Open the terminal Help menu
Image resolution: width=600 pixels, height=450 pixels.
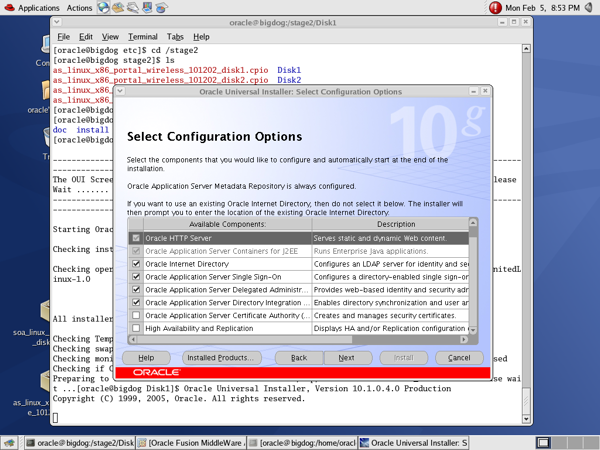201,37
